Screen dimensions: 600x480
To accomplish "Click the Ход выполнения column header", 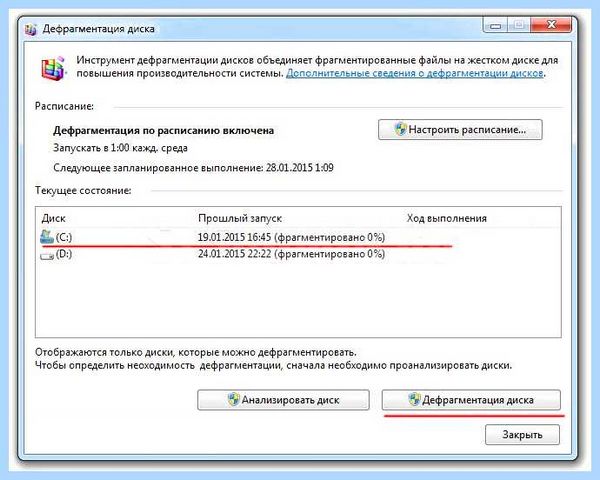I will 447,218.
